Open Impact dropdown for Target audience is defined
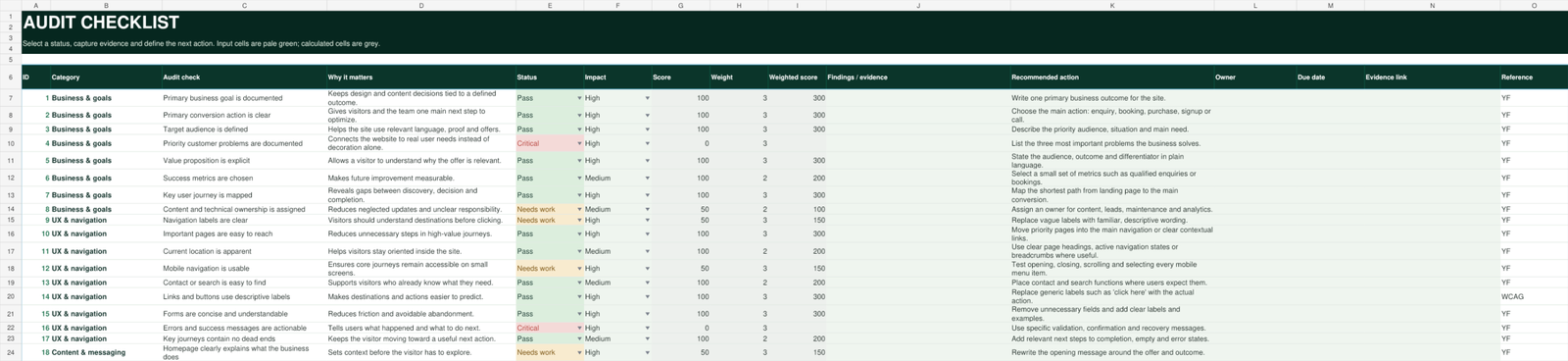This screenshot has width=1568, height=361. click(x=647, y=129)
